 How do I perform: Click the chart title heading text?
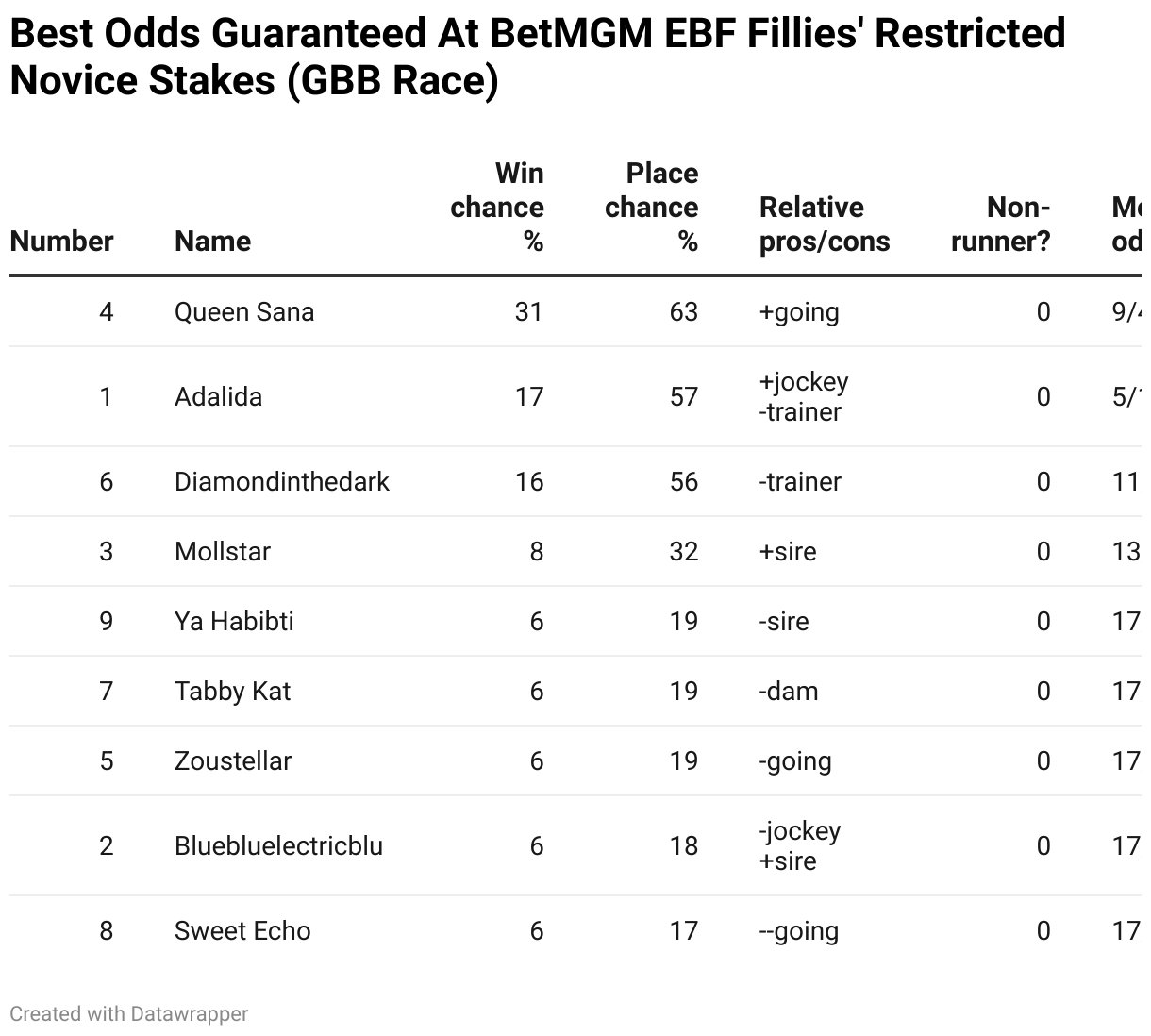(x=538, y=58)
